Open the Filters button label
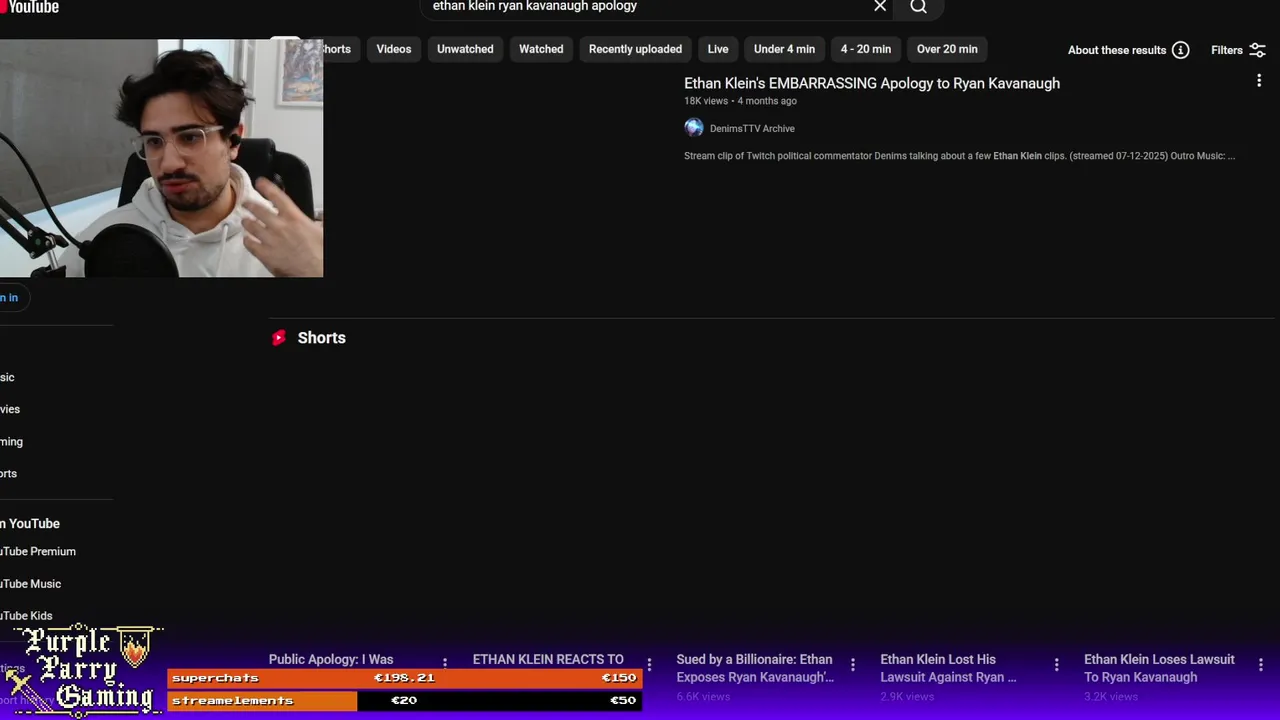The width and height of the screenshot is (1280, 720). tap(1227, 50)
